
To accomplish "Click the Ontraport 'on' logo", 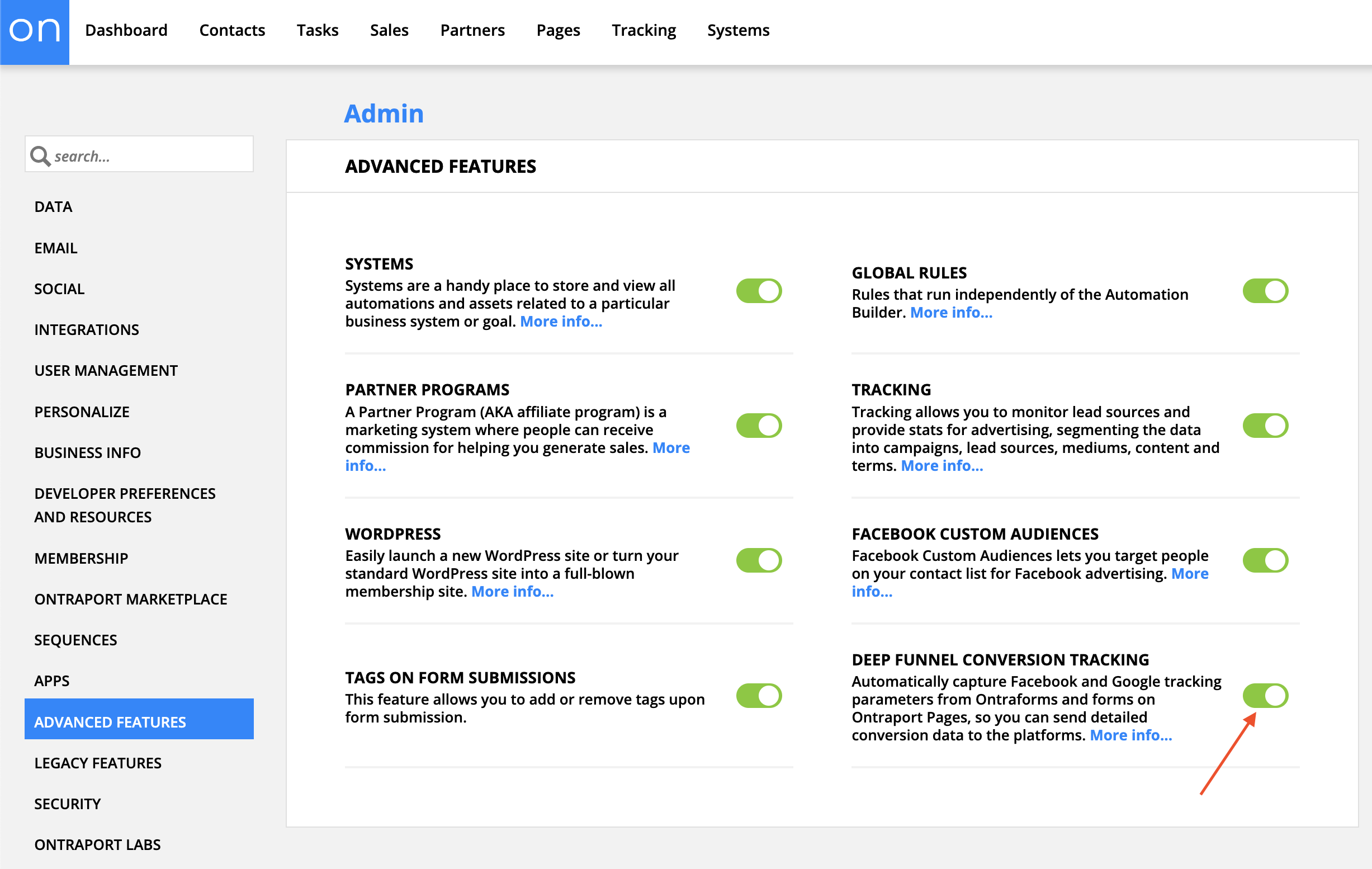I will (35, 31).
